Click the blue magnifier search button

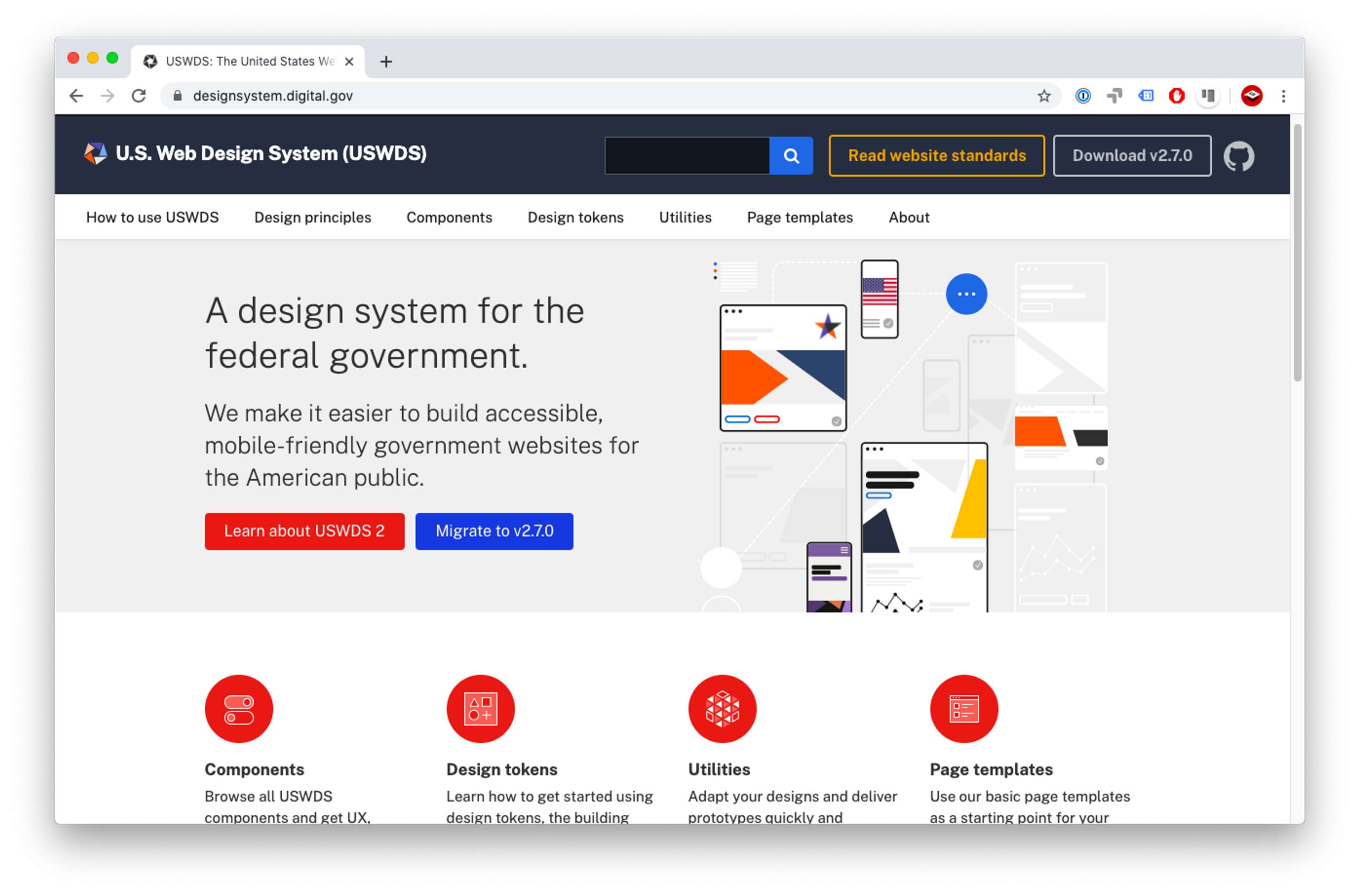point(791,155)
